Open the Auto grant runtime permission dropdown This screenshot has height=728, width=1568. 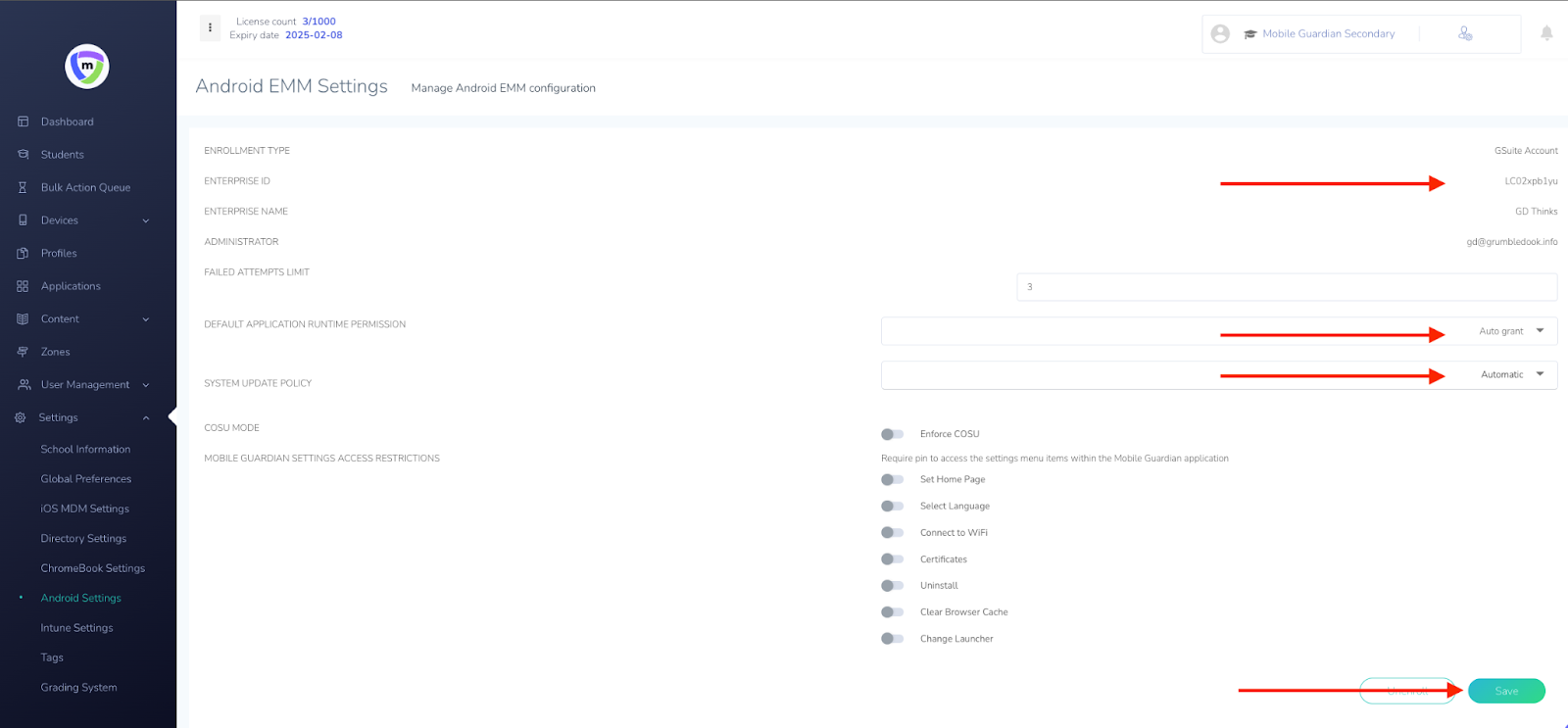1219,331
